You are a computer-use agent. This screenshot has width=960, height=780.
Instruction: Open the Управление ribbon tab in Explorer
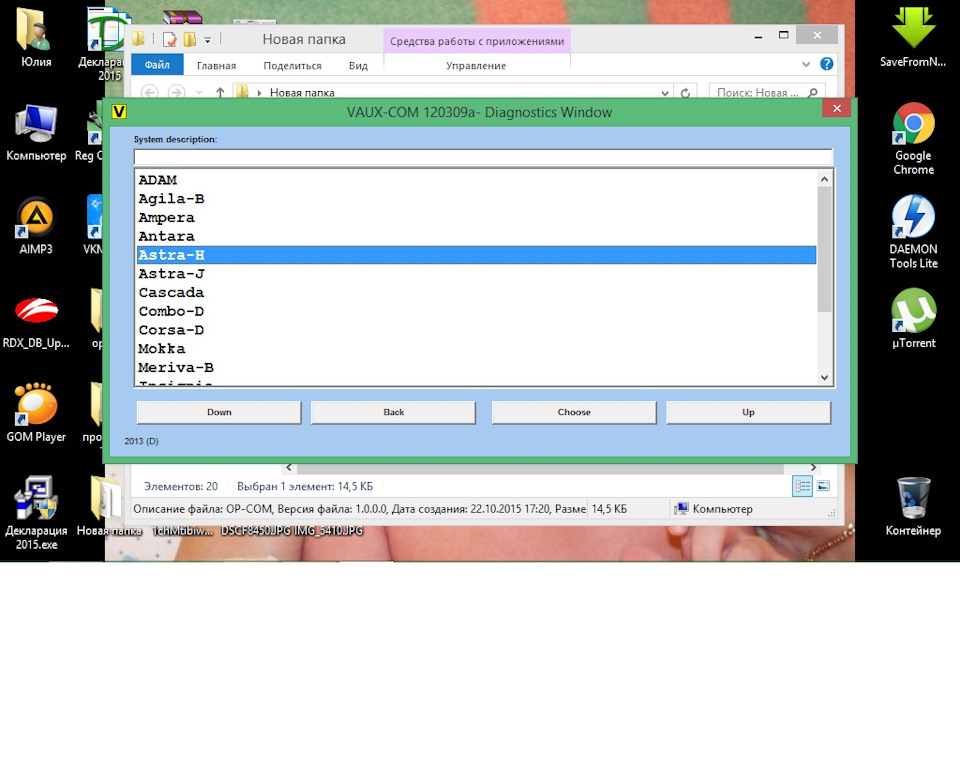476,66
